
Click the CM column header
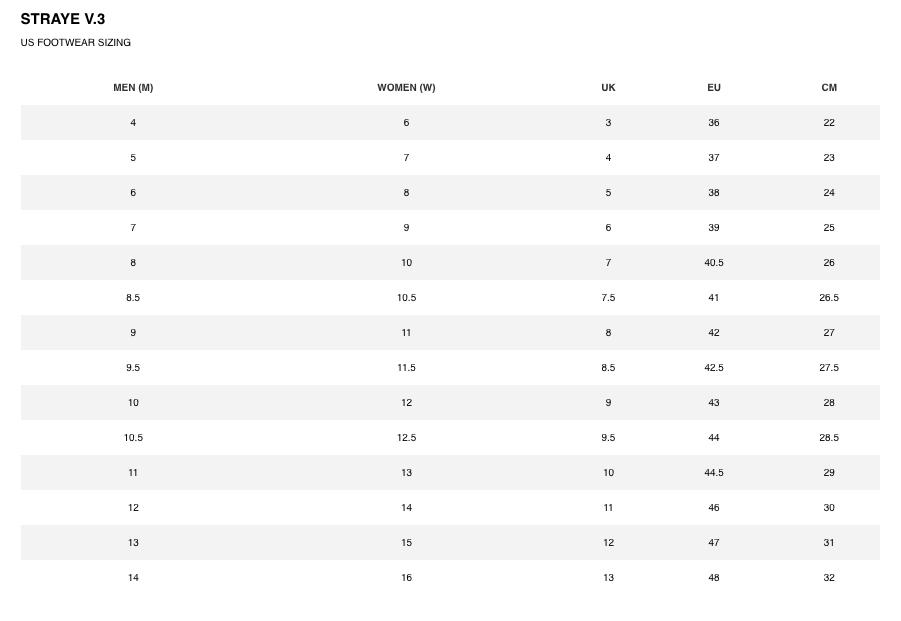click(x=829, y=88)
